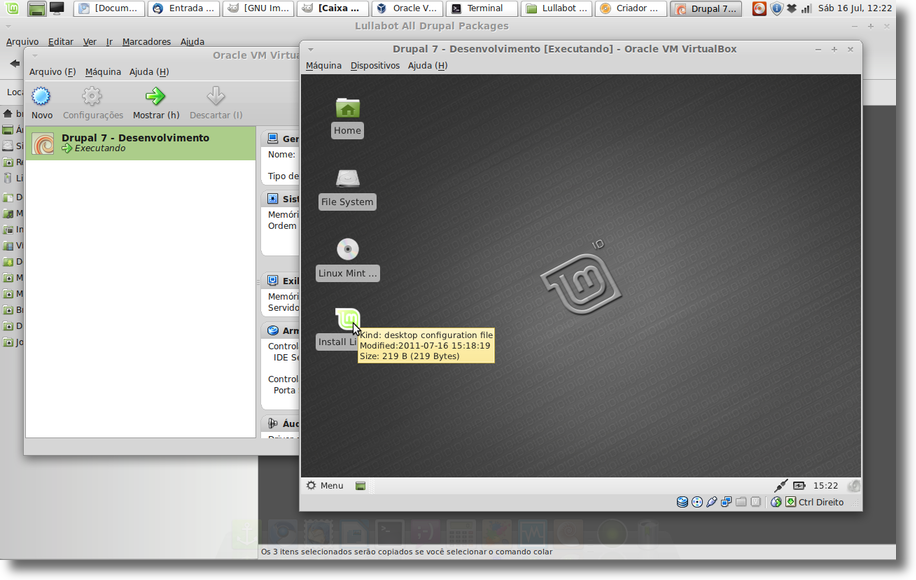Open the Linux Mint menu icon in host panel
This screenshot has height=580, width=916.
tap(12, 8)
